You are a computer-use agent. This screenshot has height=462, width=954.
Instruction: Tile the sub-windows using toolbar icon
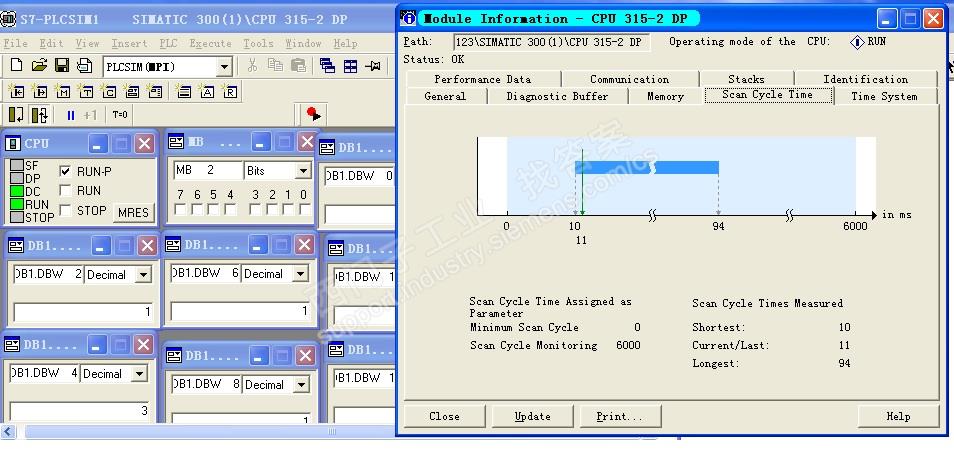coord(350,66)
